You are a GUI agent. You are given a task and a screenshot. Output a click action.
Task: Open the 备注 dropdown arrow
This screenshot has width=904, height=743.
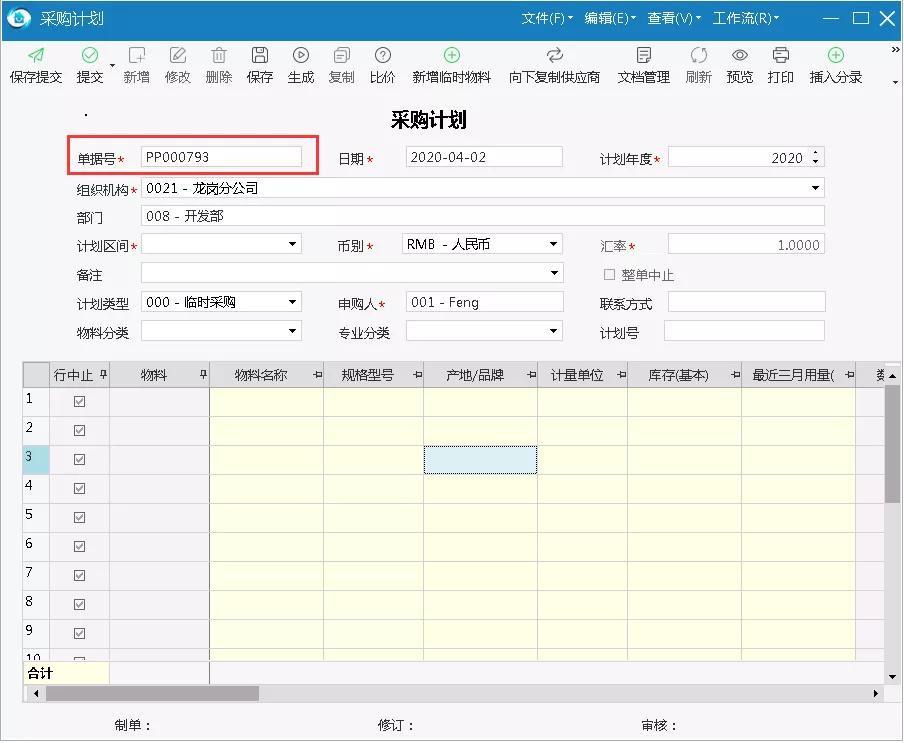[554, 273]
